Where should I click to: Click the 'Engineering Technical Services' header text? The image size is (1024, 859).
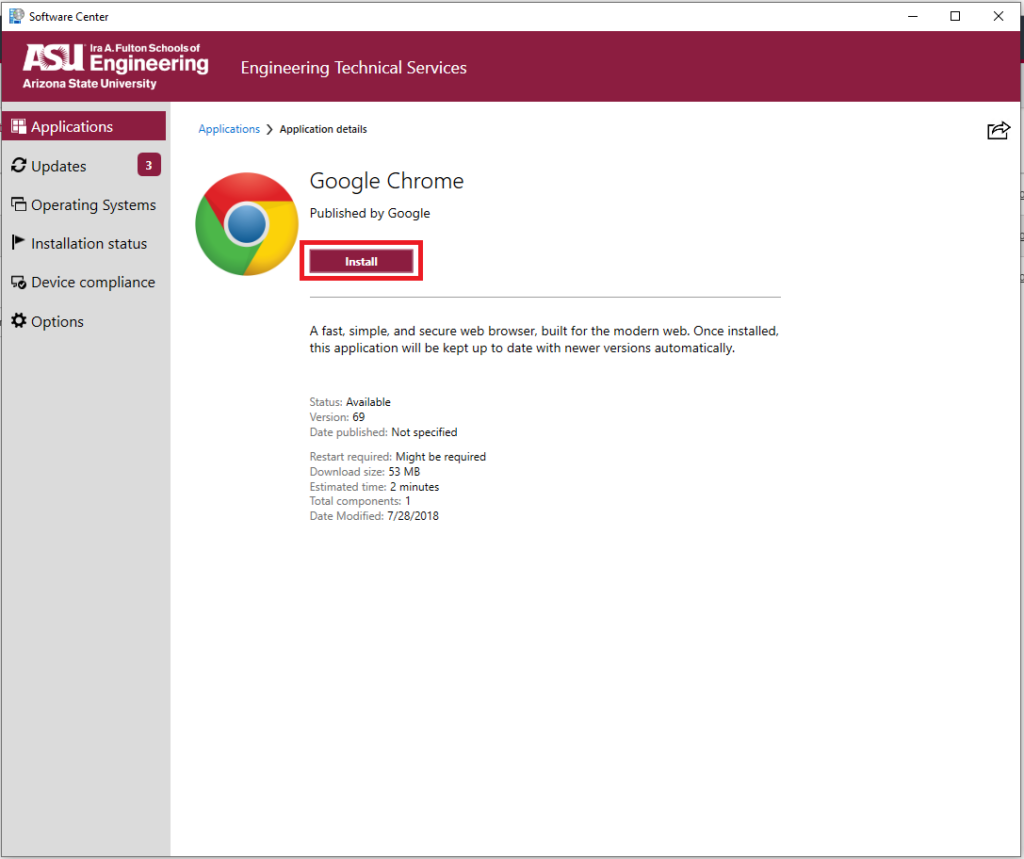[353, 68]
